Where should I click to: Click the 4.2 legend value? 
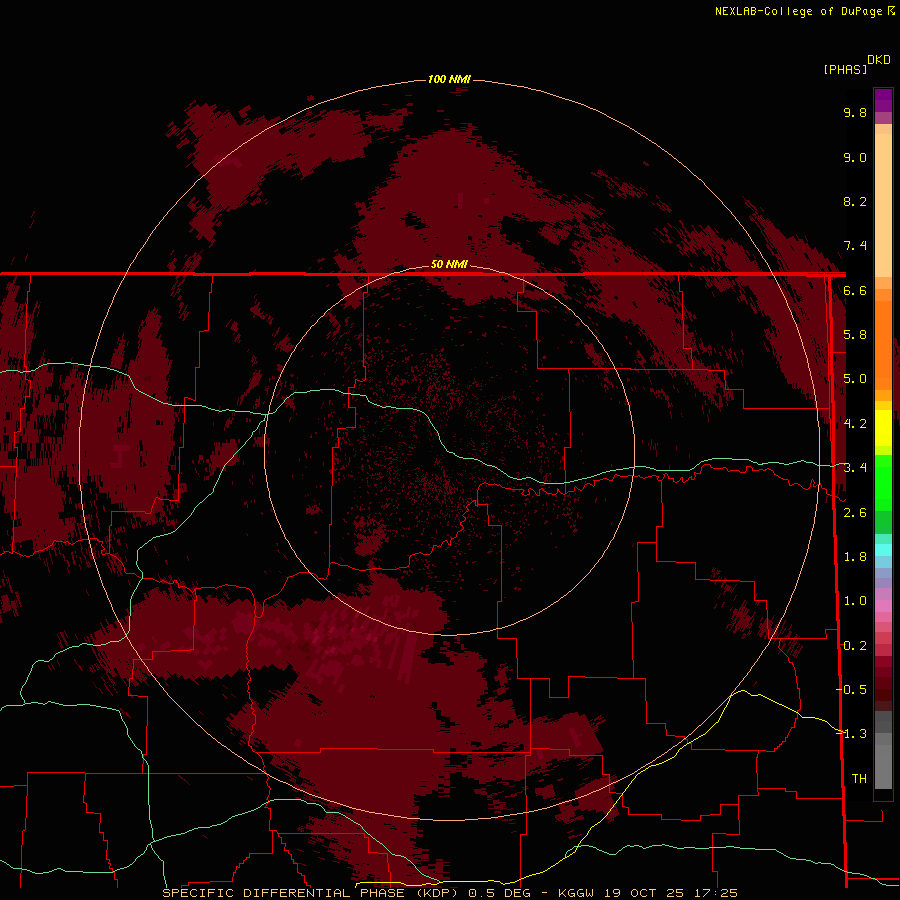click(x=855, y=424)
